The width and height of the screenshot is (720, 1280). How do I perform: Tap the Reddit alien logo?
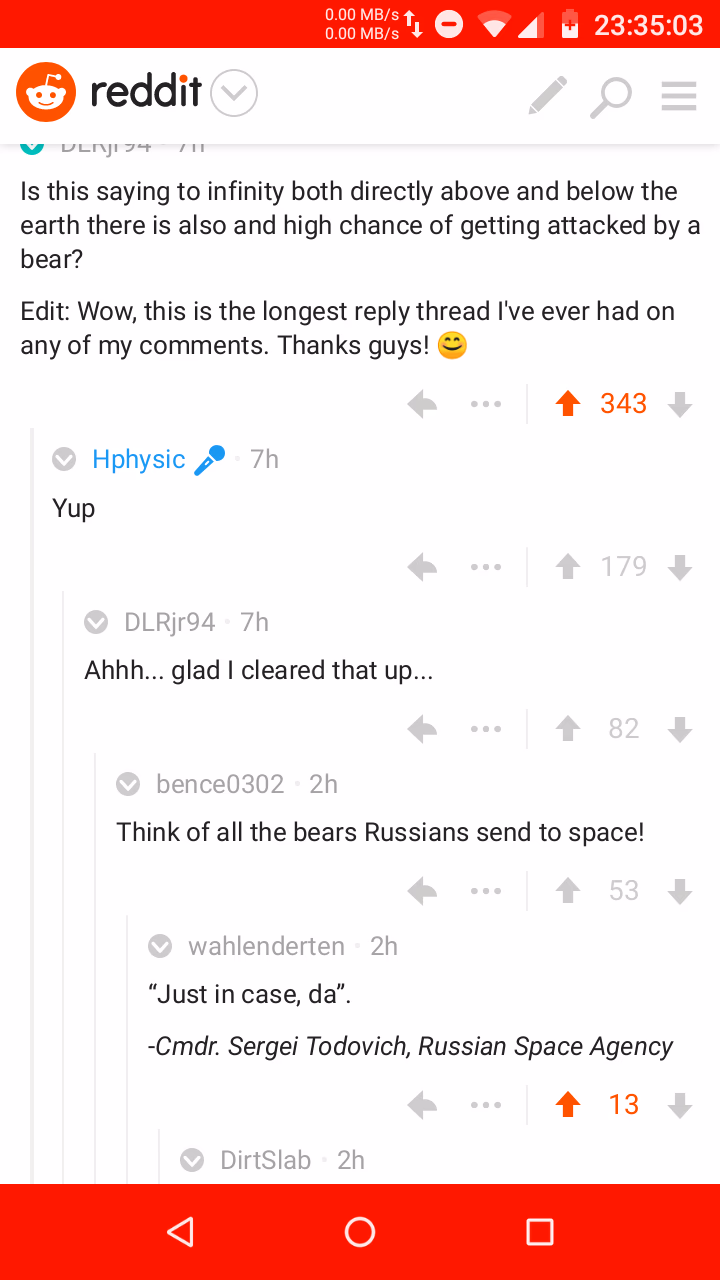[46, 93]
